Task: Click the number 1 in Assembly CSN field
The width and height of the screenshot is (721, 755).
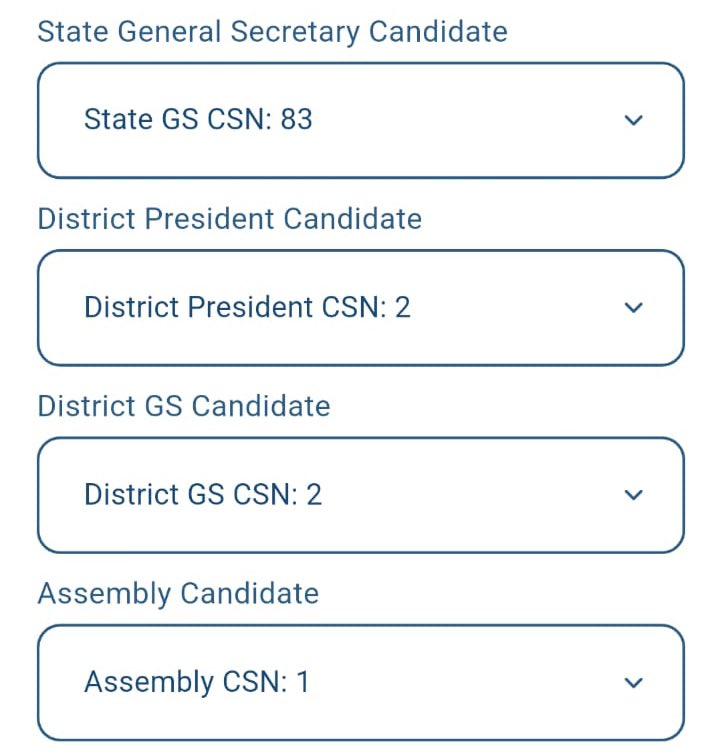Action: click(302, 681)
